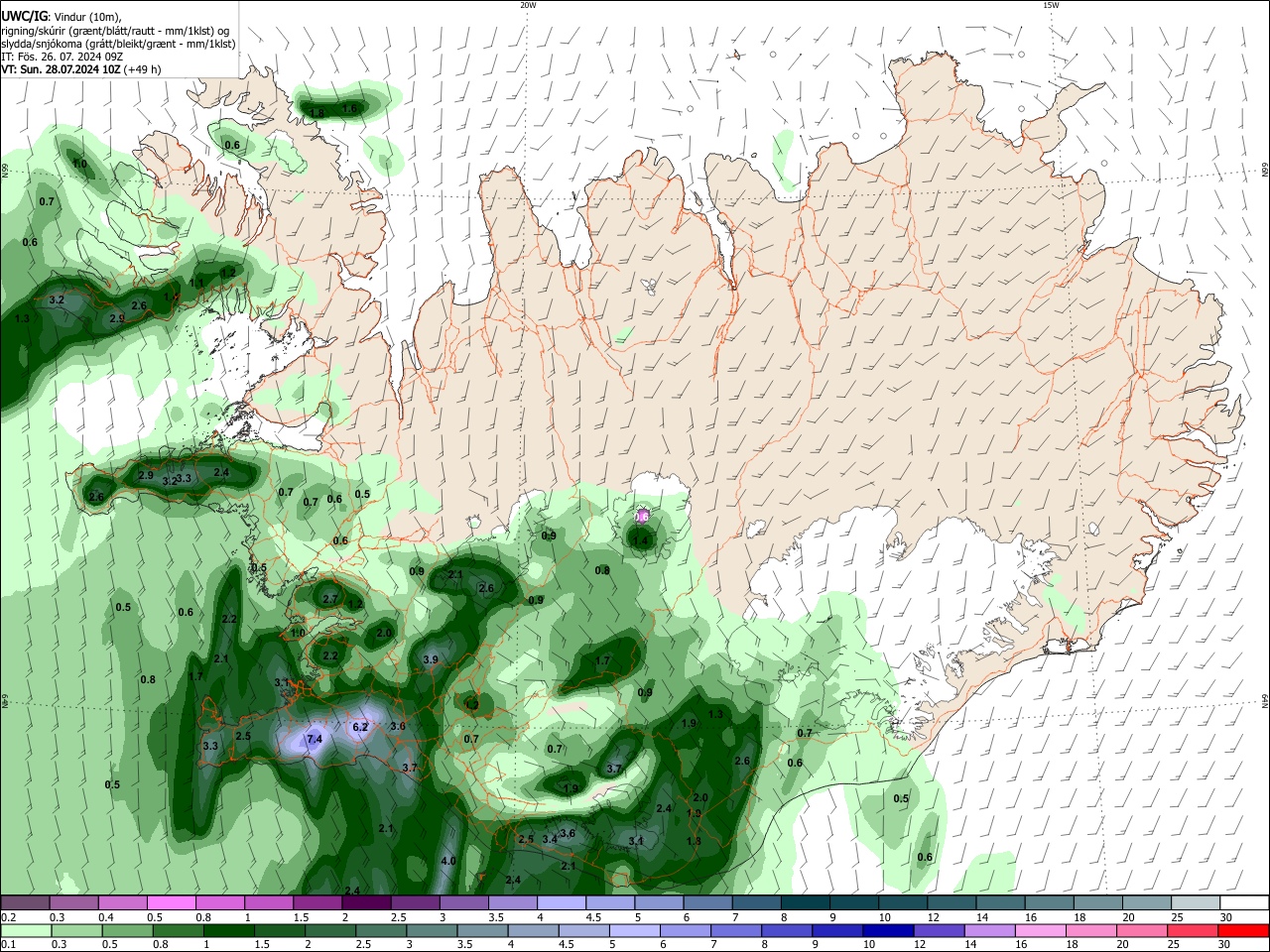Click the 'UWC/IG: Vindur (10m)' title text

[x=62, y=17]
